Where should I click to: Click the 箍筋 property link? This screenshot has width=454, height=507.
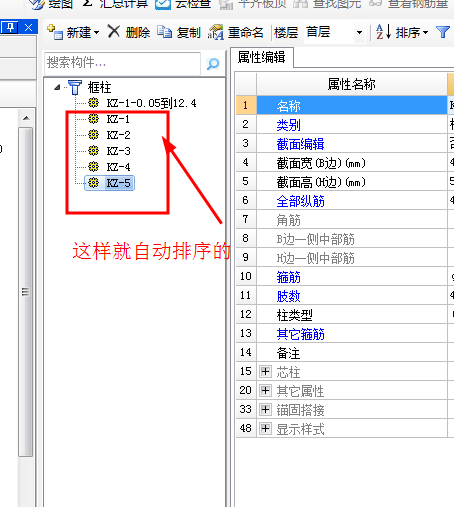coord(288,277)
